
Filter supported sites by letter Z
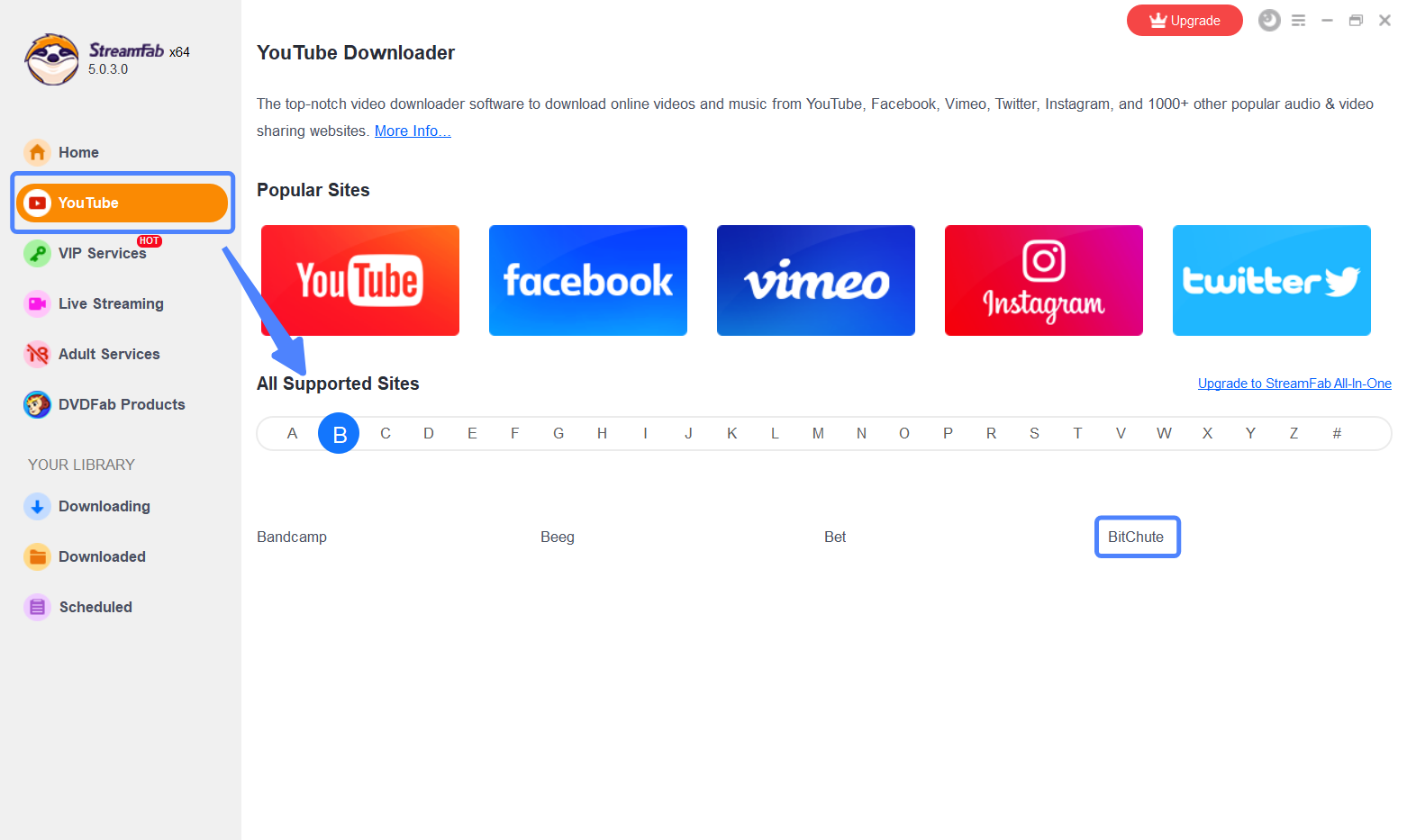point(1294,433)
